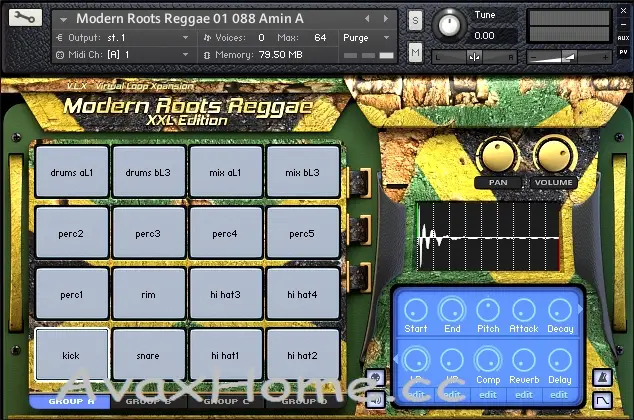Click the Decay knob

click(x=560, y=310)
